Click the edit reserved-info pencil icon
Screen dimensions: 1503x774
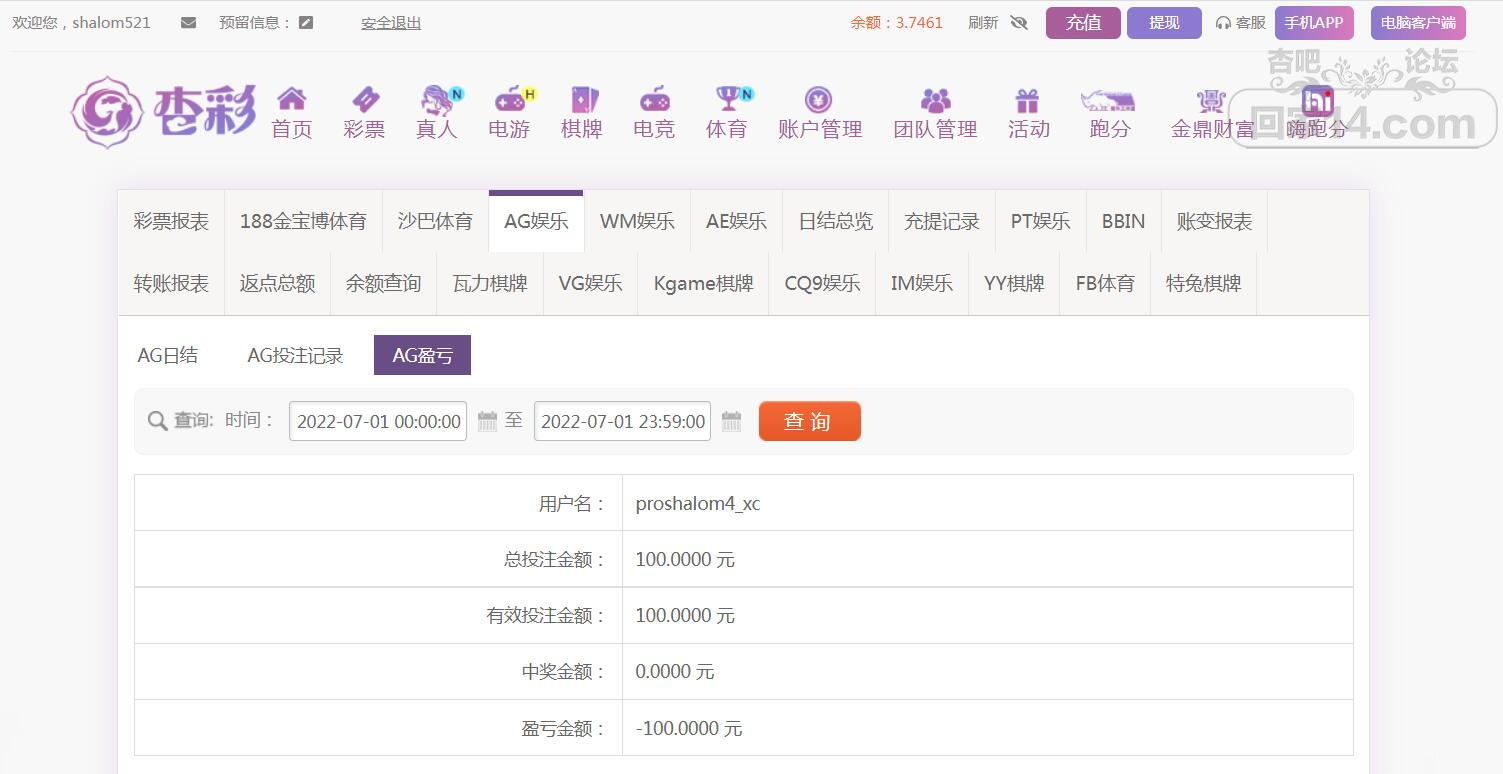pos(306,23)
